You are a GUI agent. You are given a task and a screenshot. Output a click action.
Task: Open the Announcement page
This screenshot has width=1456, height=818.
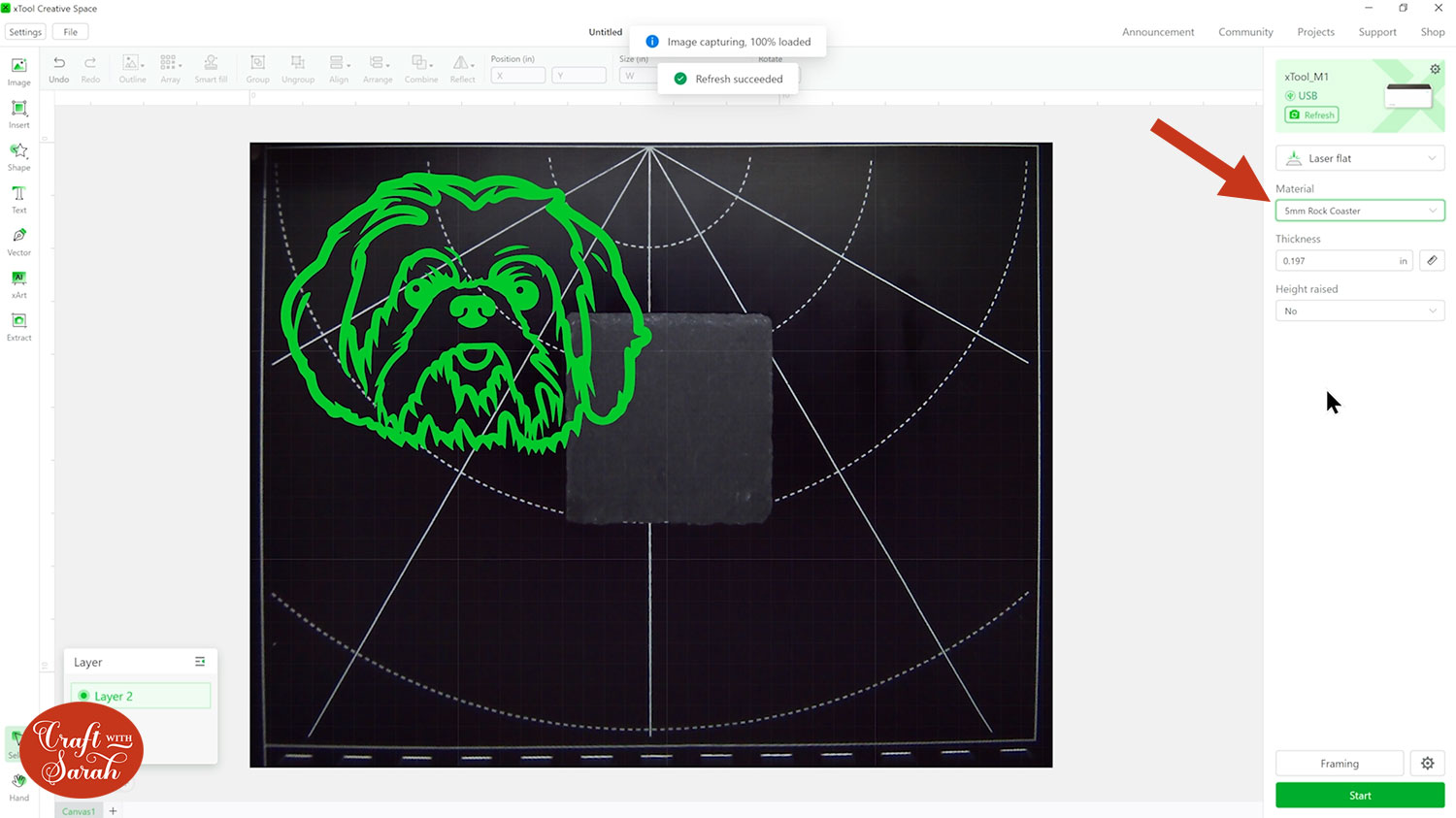click(1158, 32)
